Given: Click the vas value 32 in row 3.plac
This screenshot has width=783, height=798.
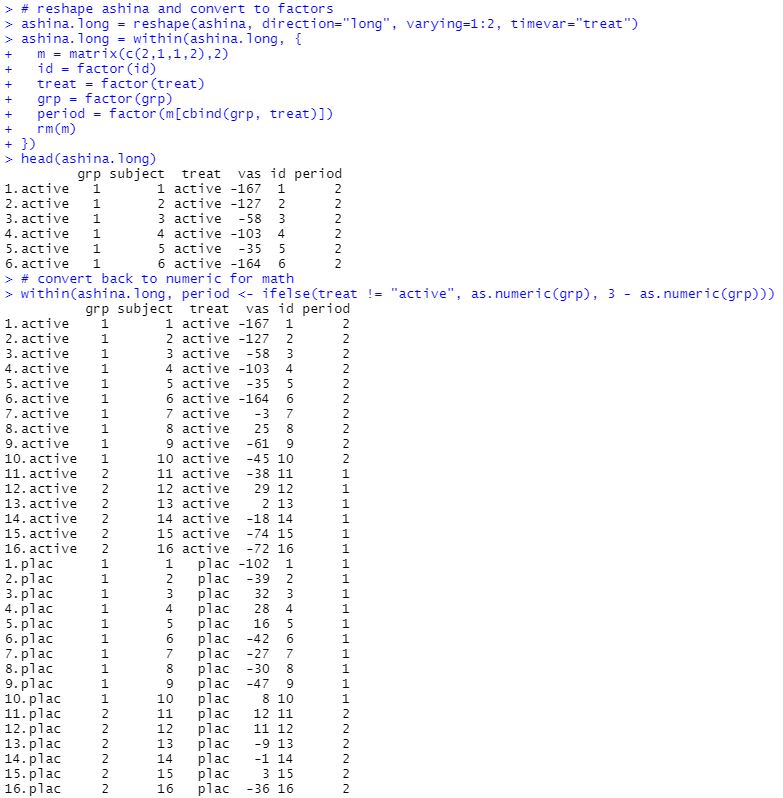Looking at the screenshot, I should click(x=265, y=593).
